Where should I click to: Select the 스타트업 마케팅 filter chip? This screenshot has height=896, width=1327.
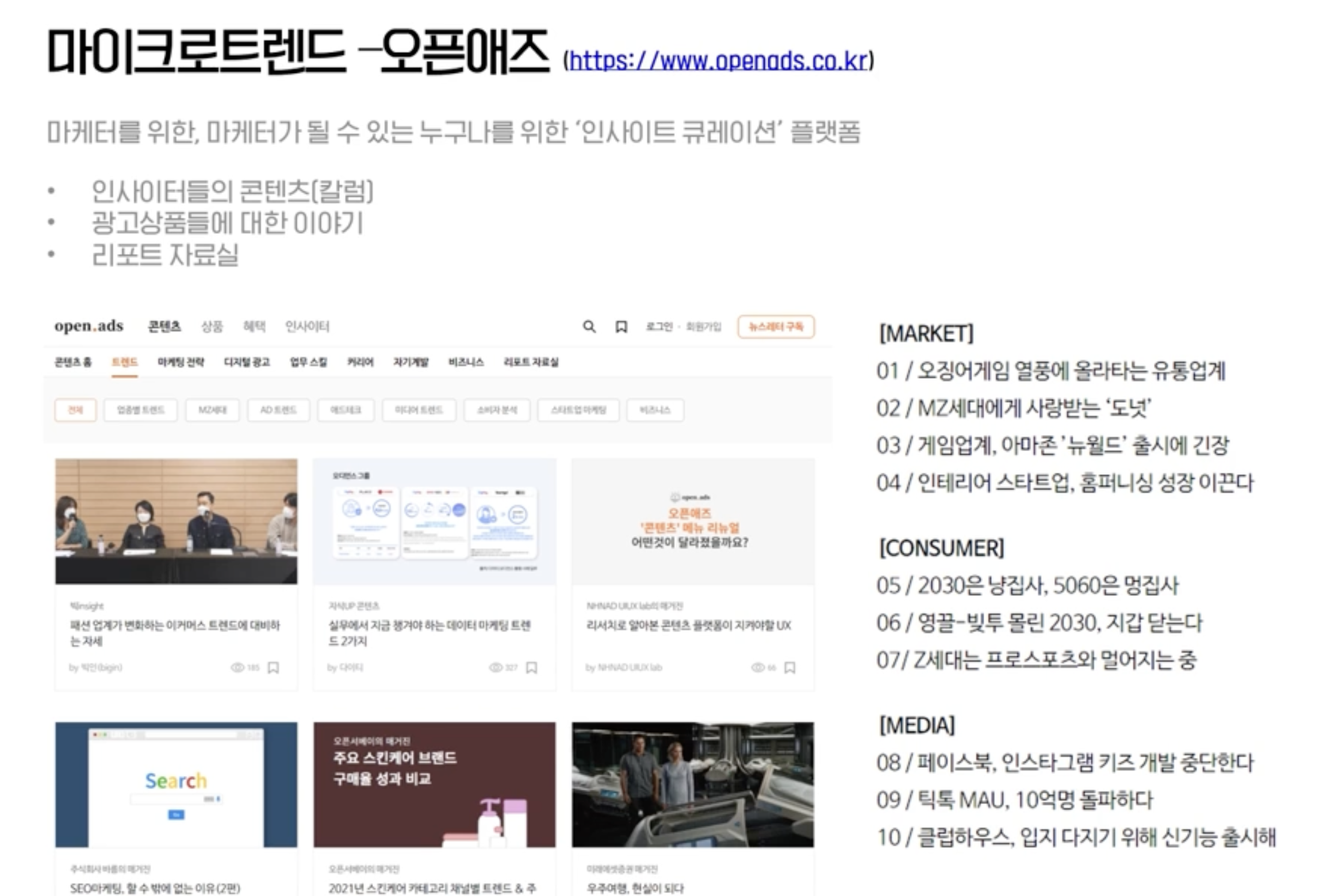578,410
